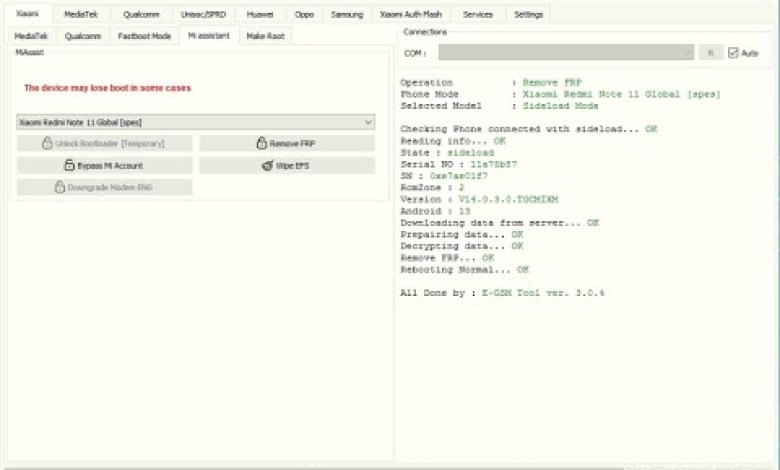780x470 pixels.
Task: Click the red device may lose boot warning
Action: click(x=107, y=88)
